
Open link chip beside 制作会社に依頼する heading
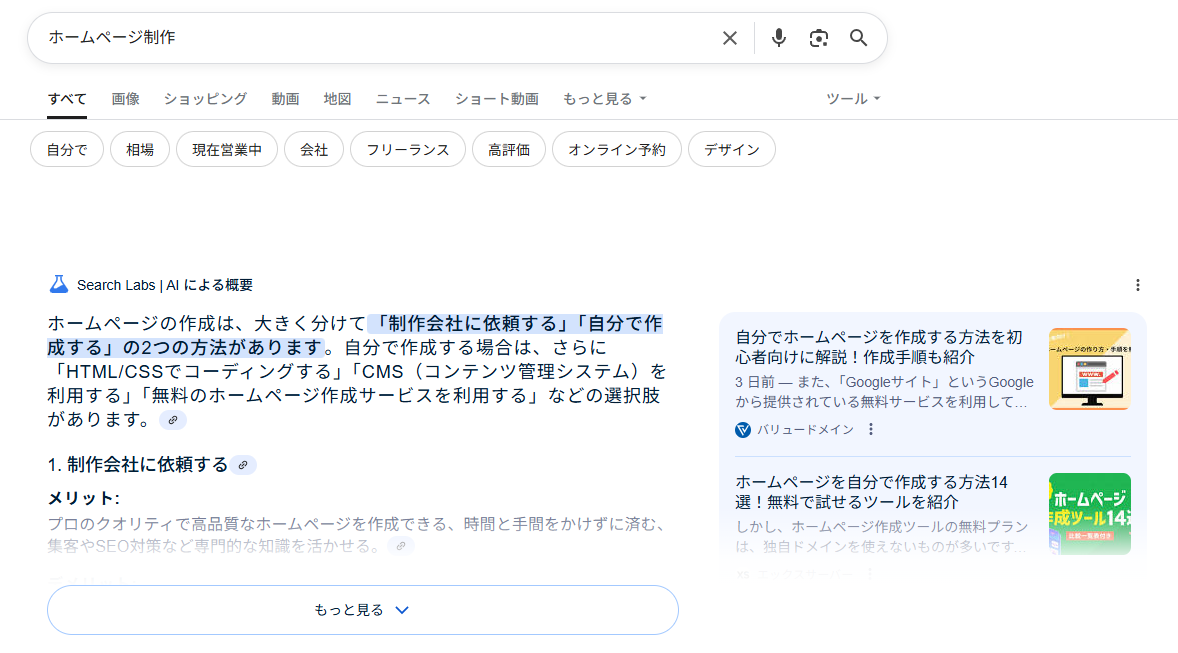[243, 465]
